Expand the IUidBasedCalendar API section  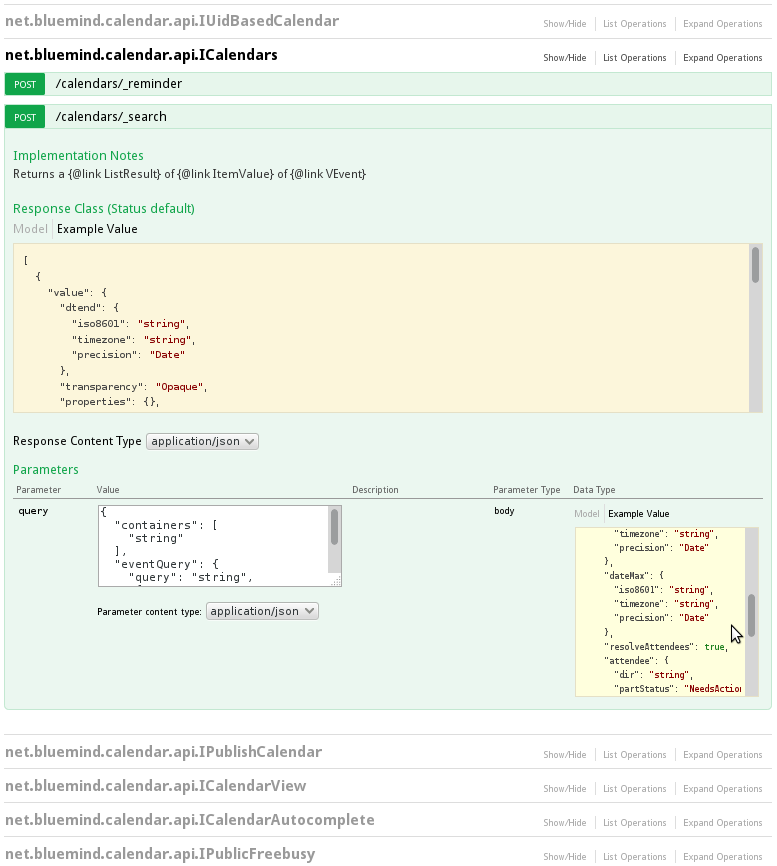[172, 21]
